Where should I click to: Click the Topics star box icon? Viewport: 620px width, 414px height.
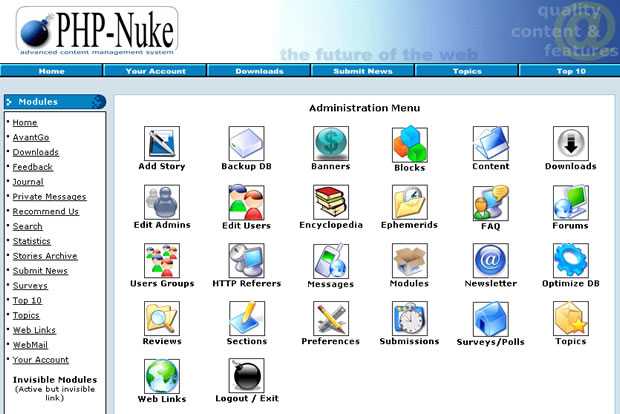[x=571, y=318]
